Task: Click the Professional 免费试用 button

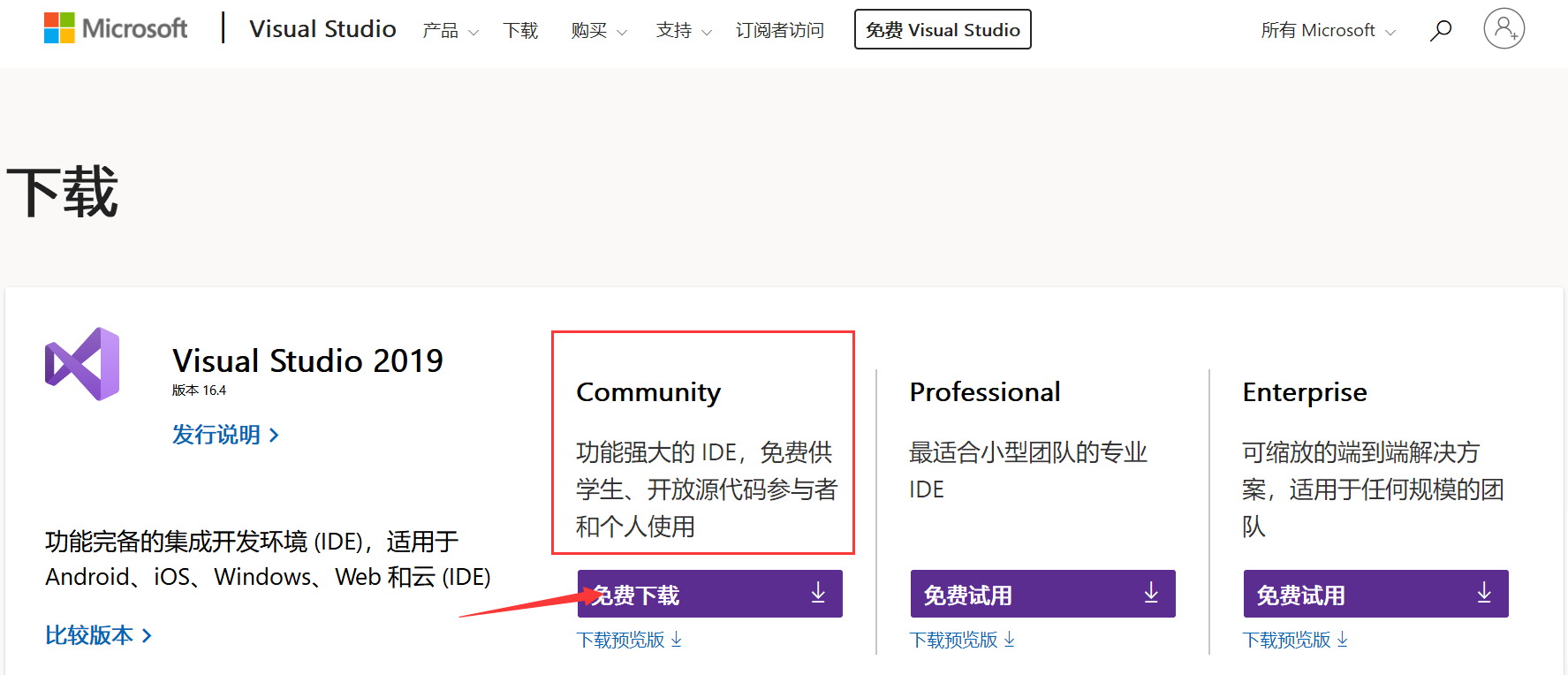Action: click(x=1043, y=594)
